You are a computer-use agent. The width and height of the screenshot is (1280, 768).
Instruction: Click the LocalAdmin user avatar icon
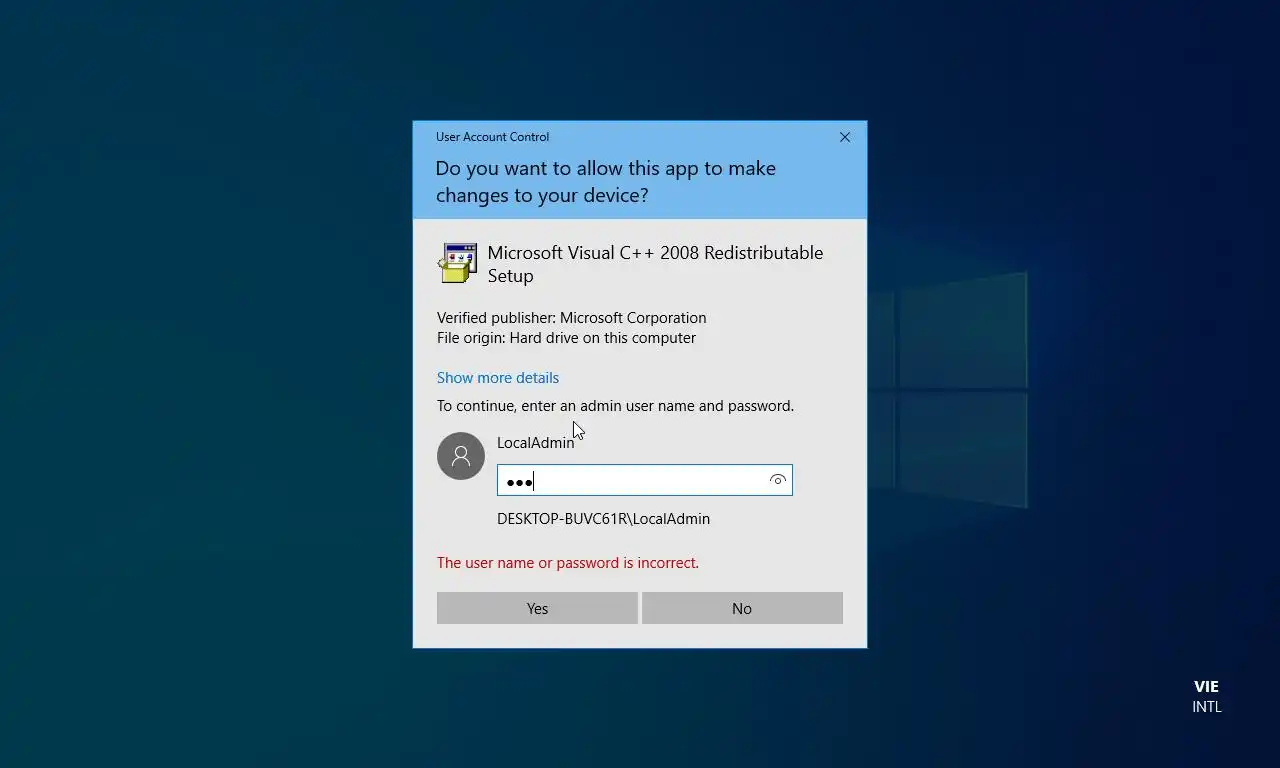coord(461,456)
